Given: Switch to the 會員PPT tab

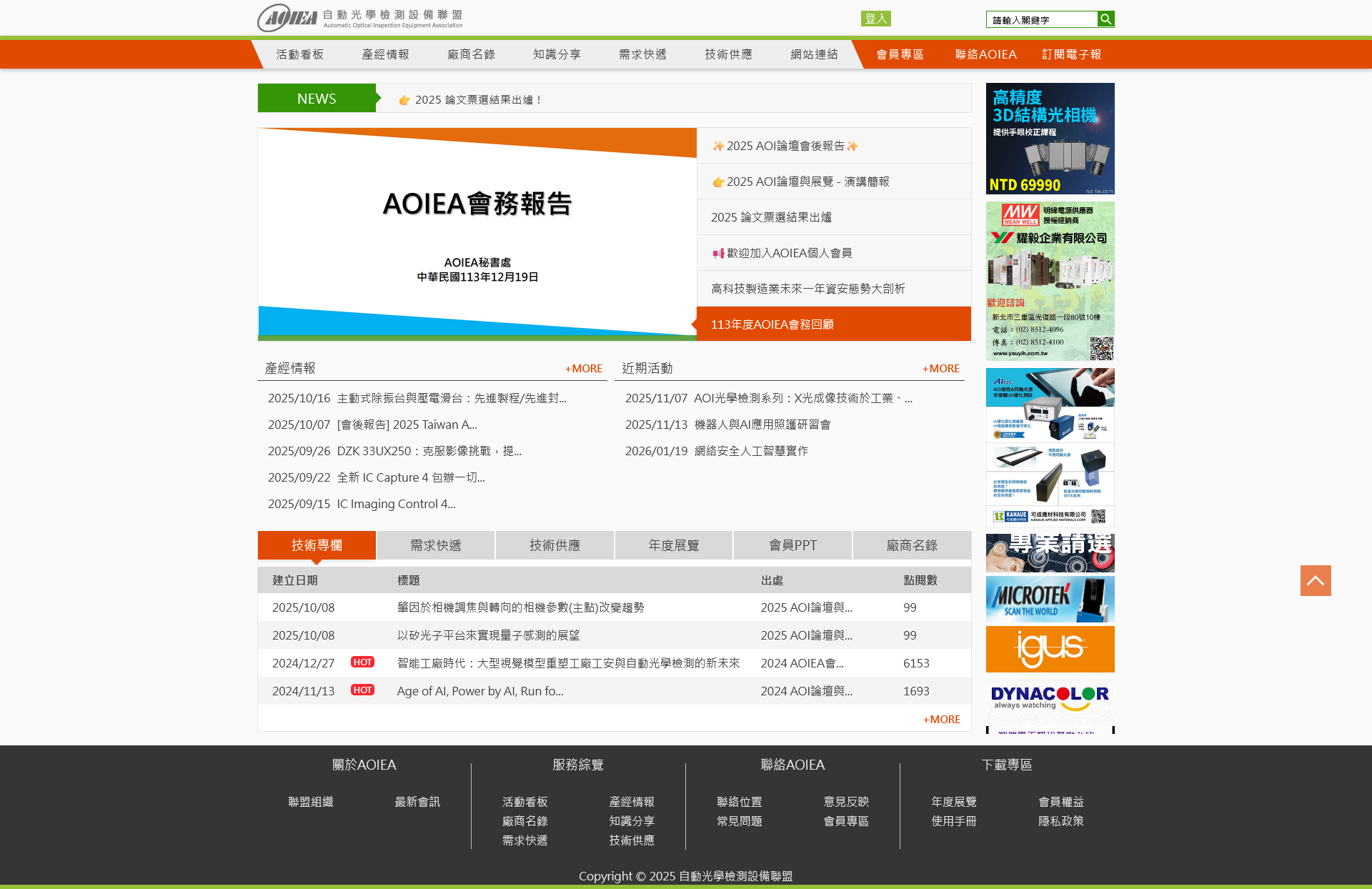Looking at the screenshot, I should point(792,545).
